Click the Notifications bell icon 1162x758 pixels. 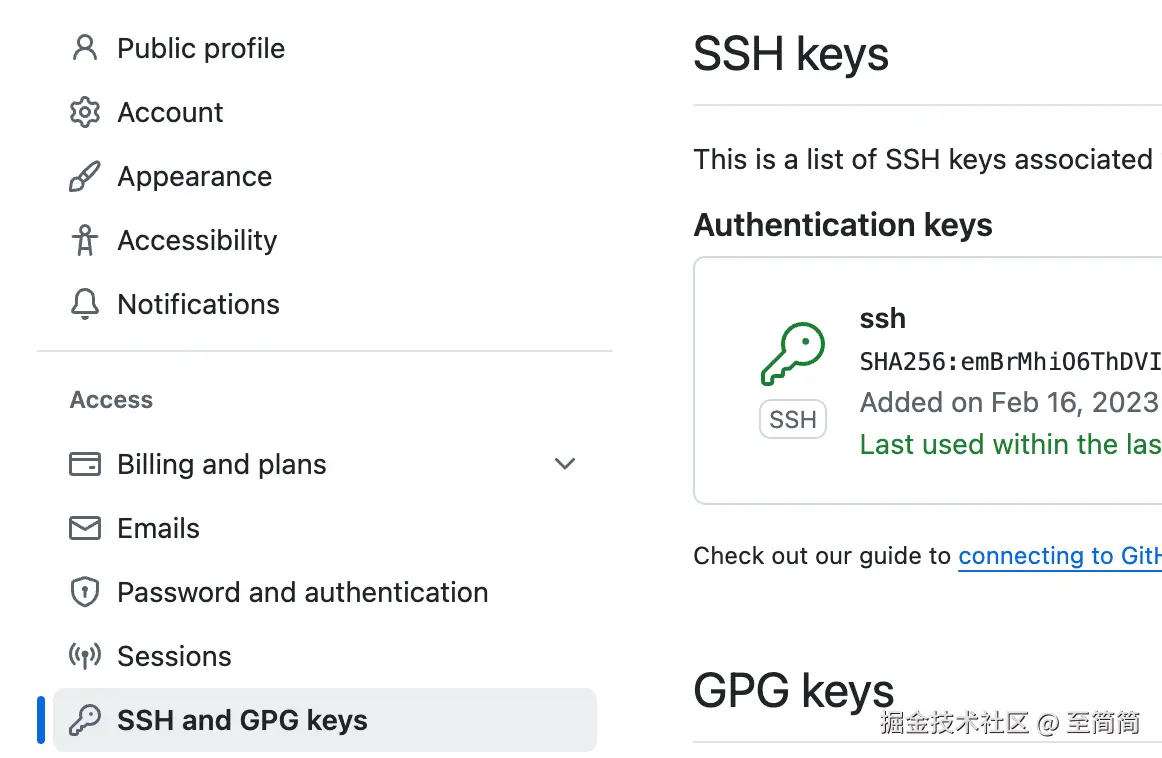[85, 304]
